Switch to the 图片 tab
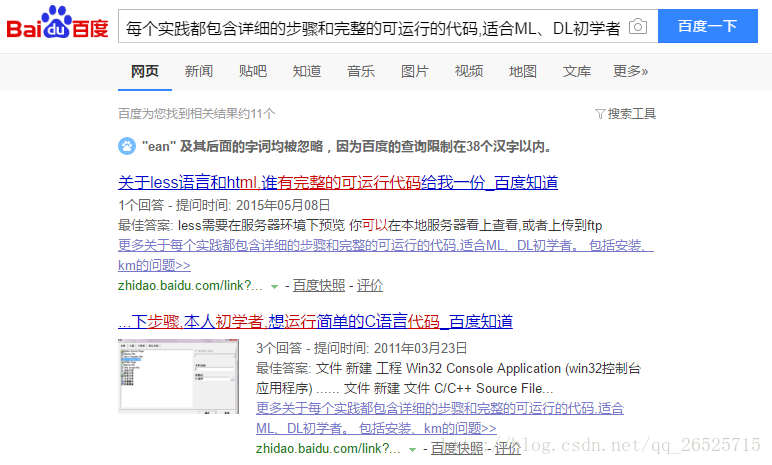 [x=415, y=71]
